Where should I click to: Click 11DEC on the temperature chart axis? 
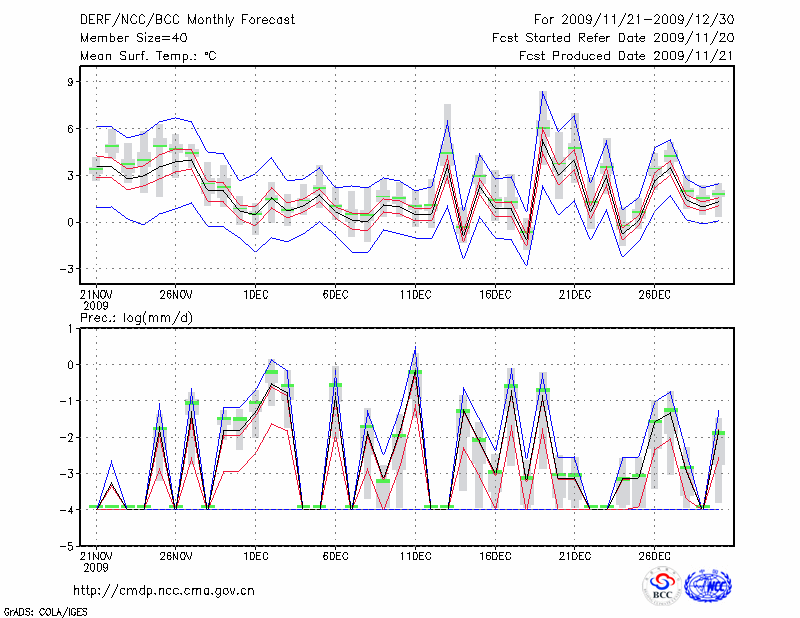click(x=415, y=295)
